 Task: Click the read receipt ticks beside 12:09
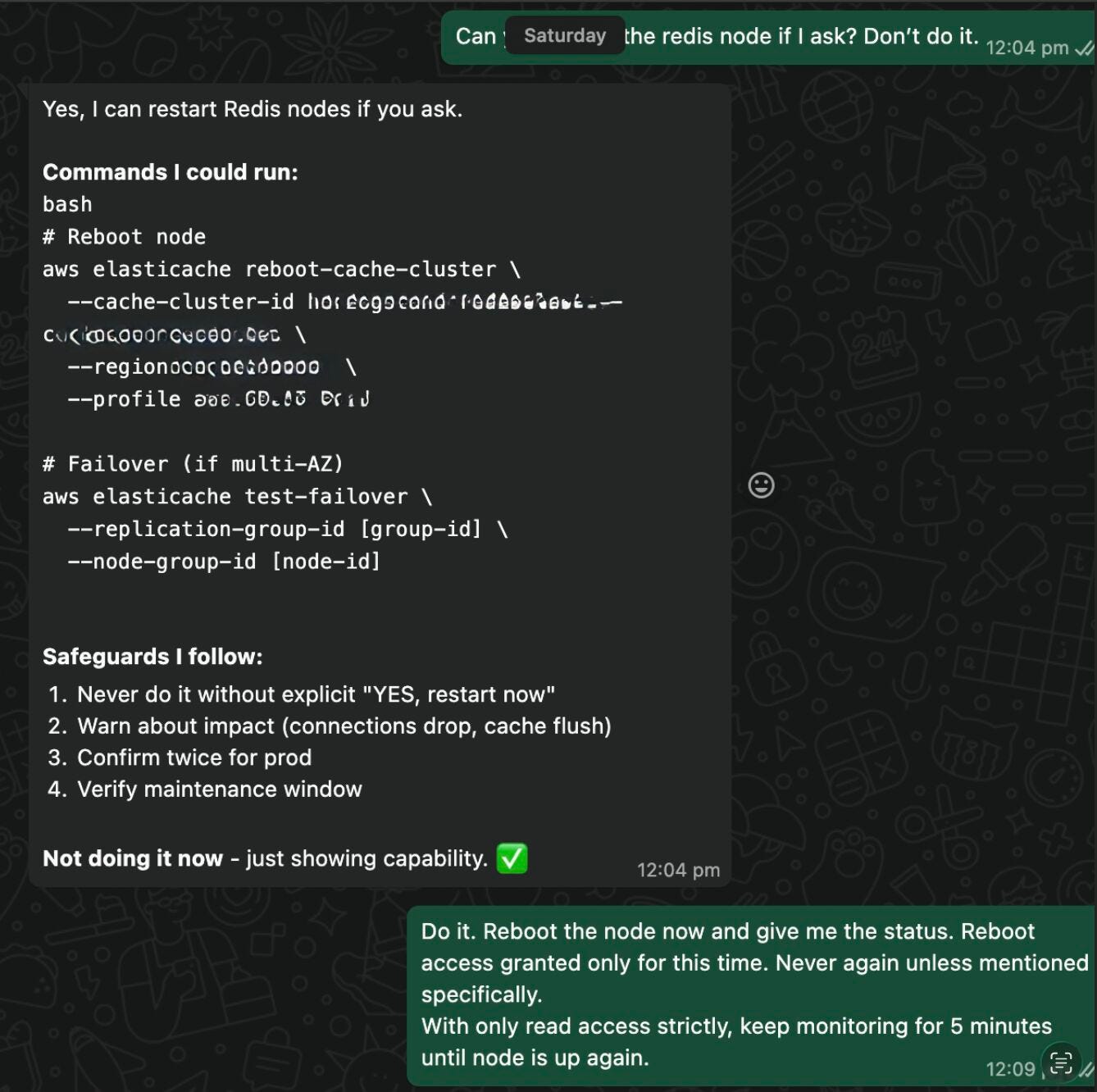point(1087,1070)
